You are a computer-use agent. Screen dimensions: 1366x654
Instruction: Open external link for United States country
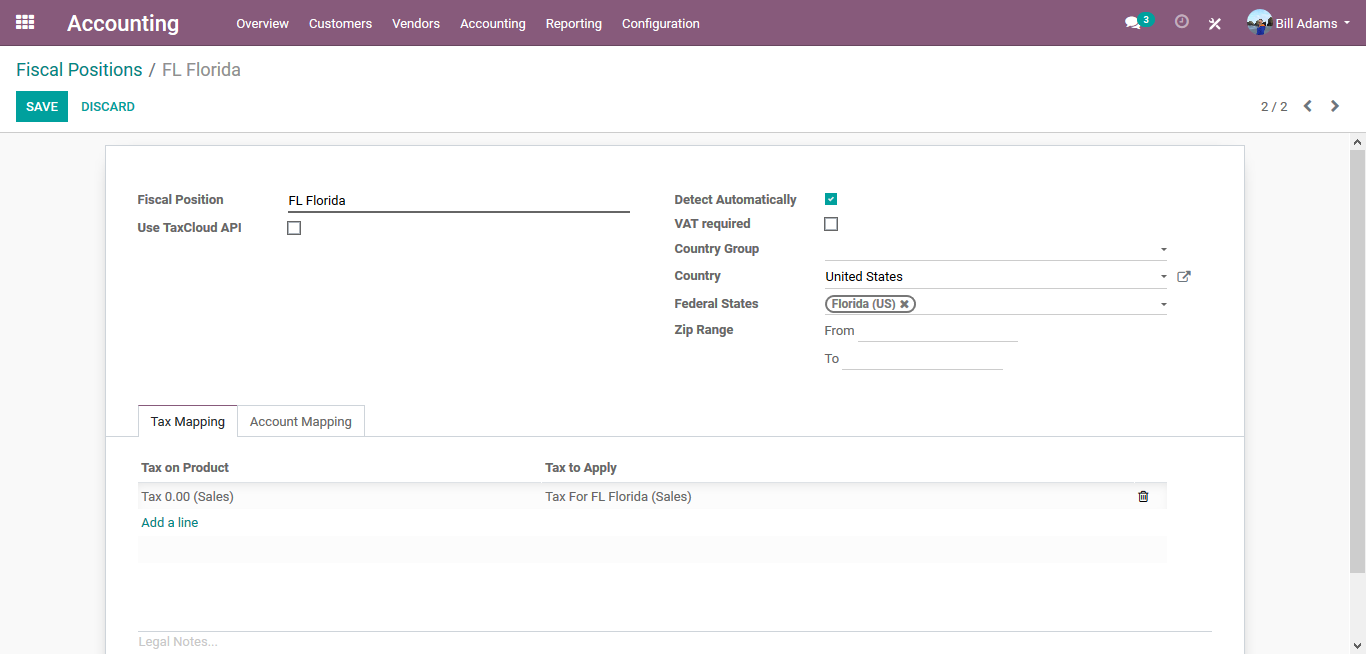1184,277
